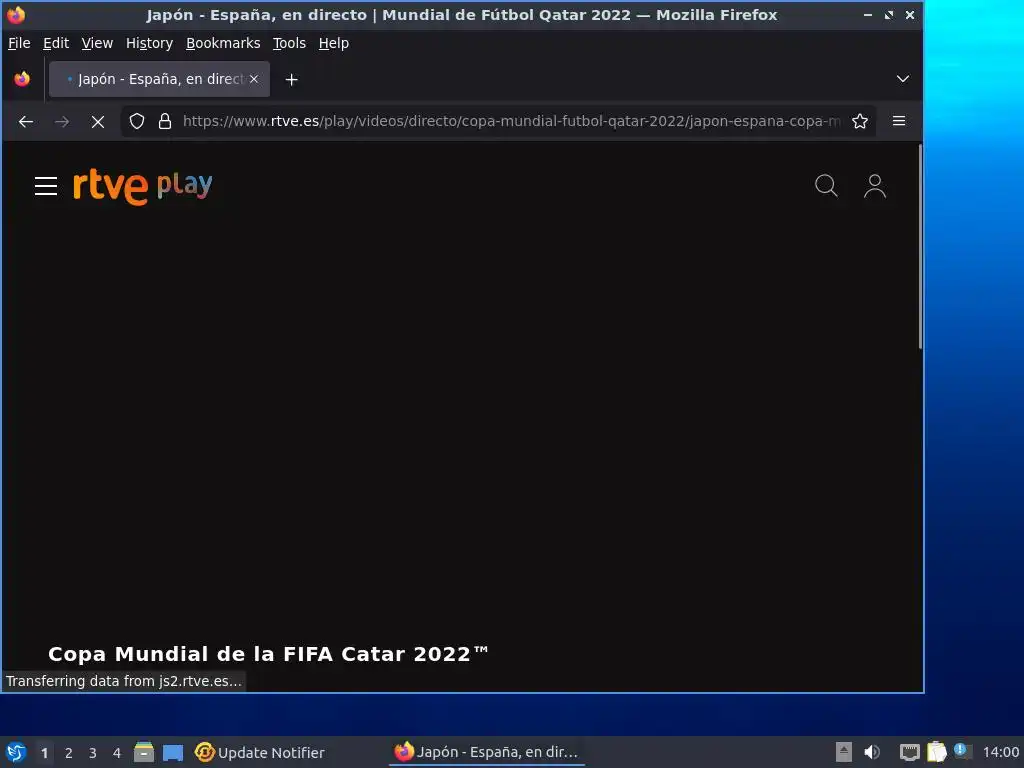The image size is (1024, 768).
Task: Click the network monitor tray icon
Action: (x=910, y=752)
